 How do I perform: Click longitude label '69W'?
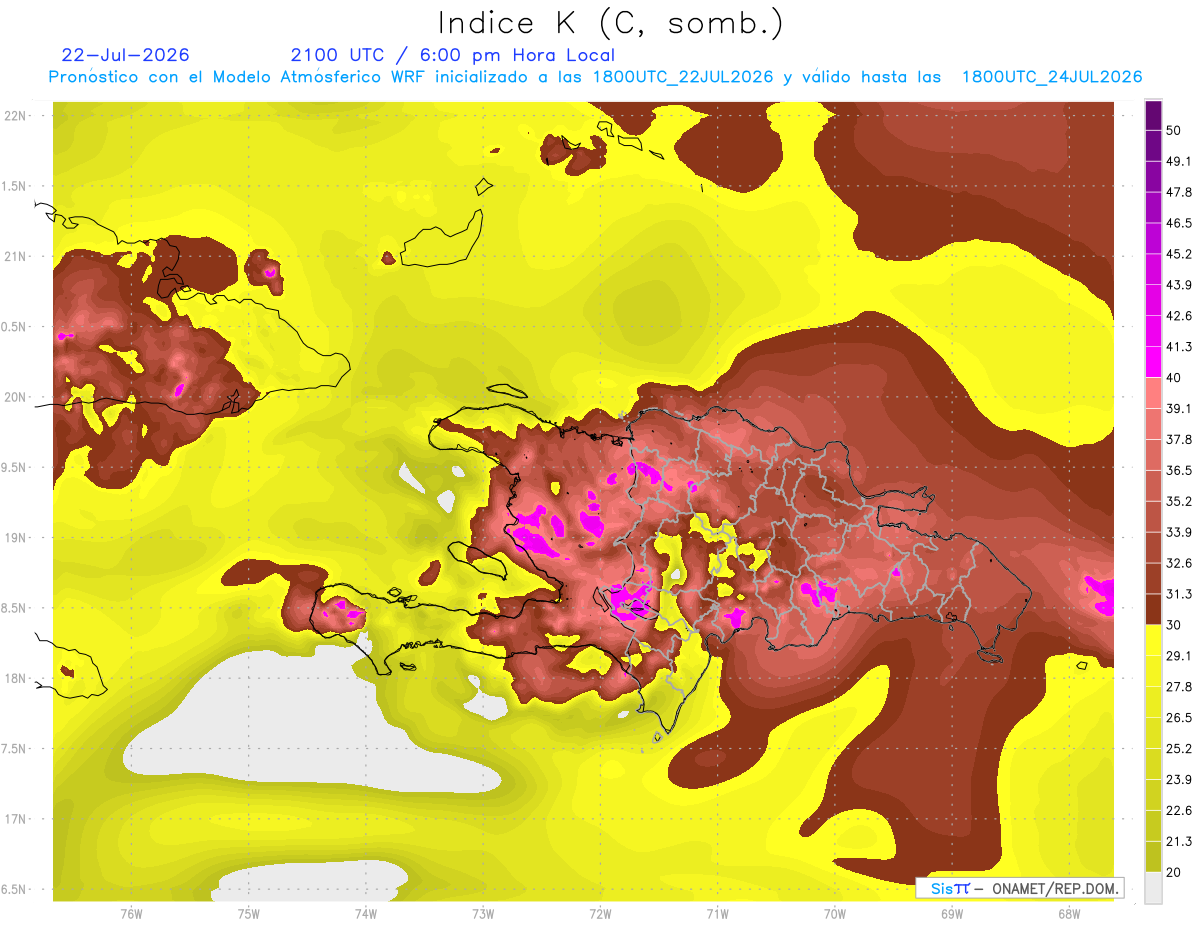pyautogui.click(x=952, y=913)
